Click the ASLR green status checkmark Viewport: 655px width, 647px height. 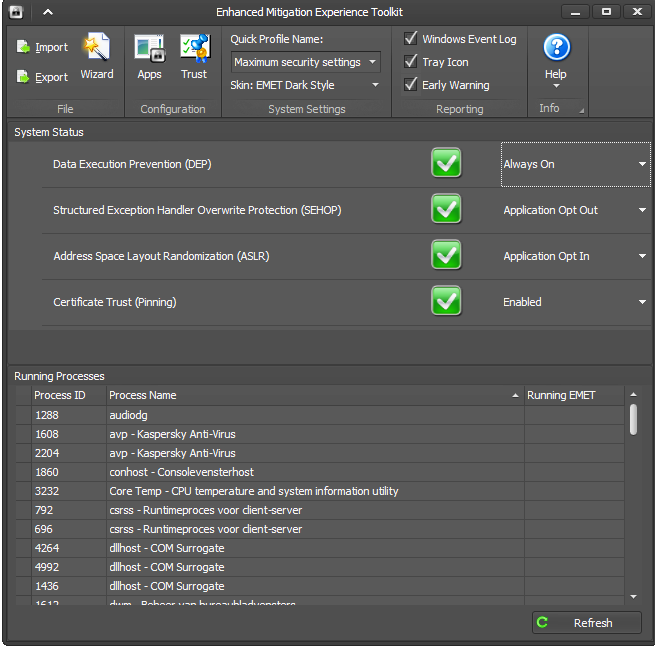click(446, 255)
